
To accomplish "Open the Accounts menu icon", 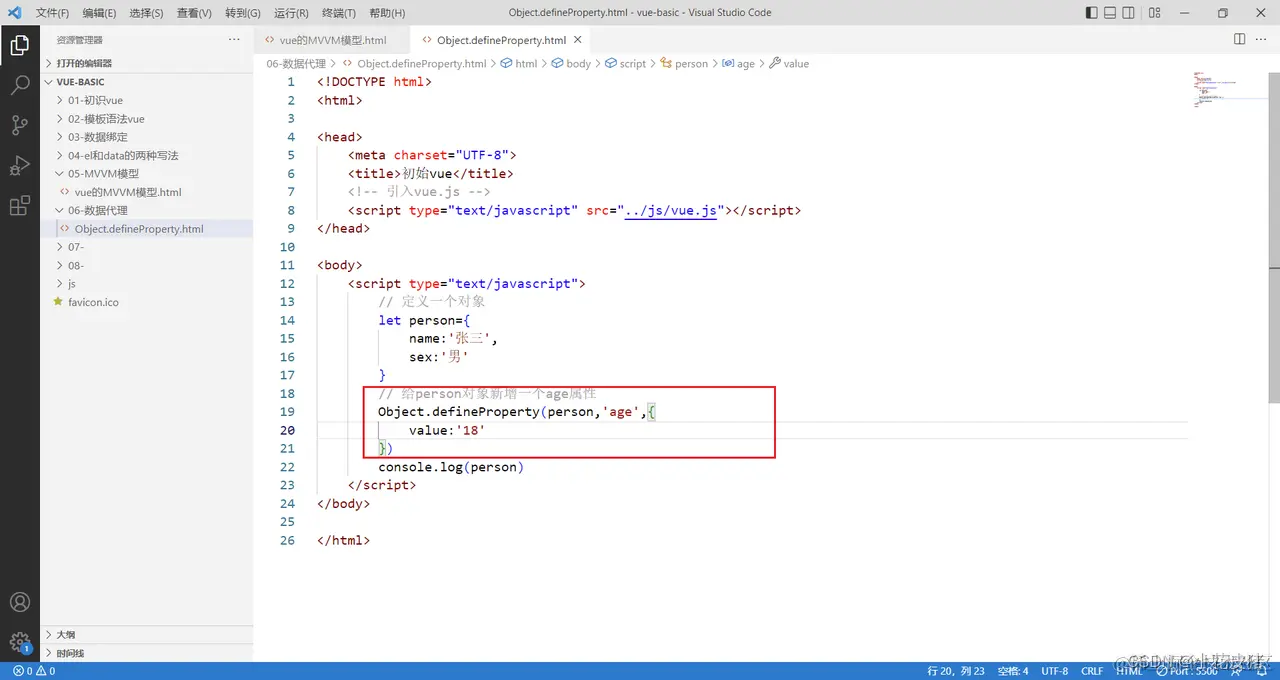I will (19, 602).
